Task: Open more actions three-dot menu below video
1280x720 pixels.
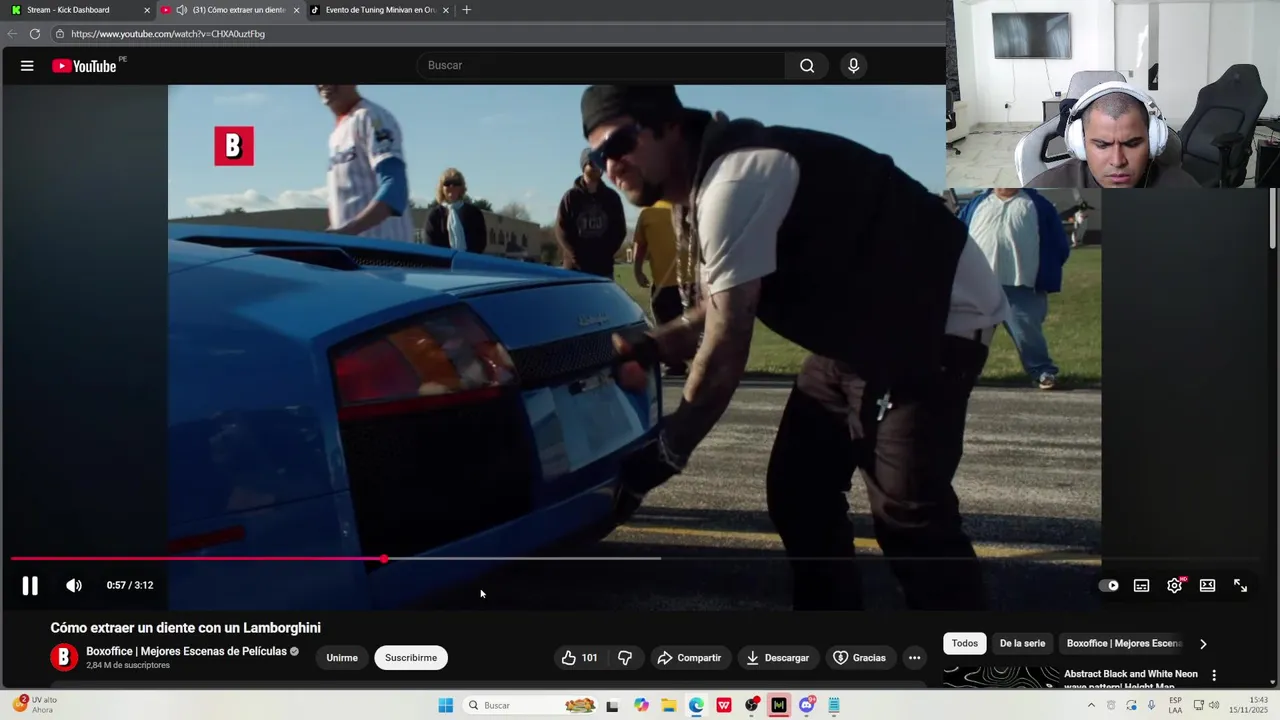Action: click(914, 658)
